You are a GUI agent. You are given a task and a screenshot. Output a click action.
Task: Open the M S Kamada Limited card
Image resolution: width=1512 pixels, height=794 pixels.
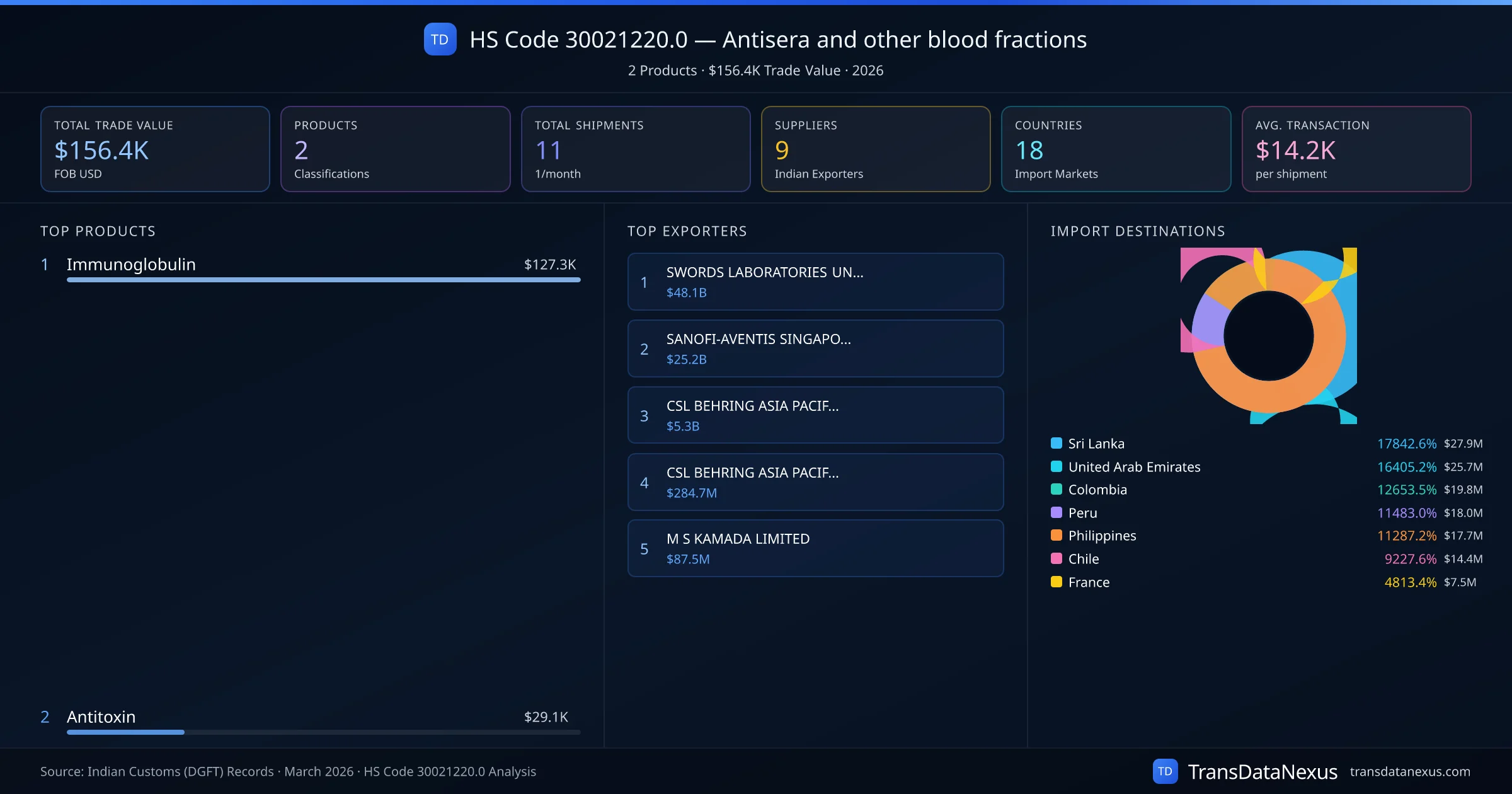point(815,548)
